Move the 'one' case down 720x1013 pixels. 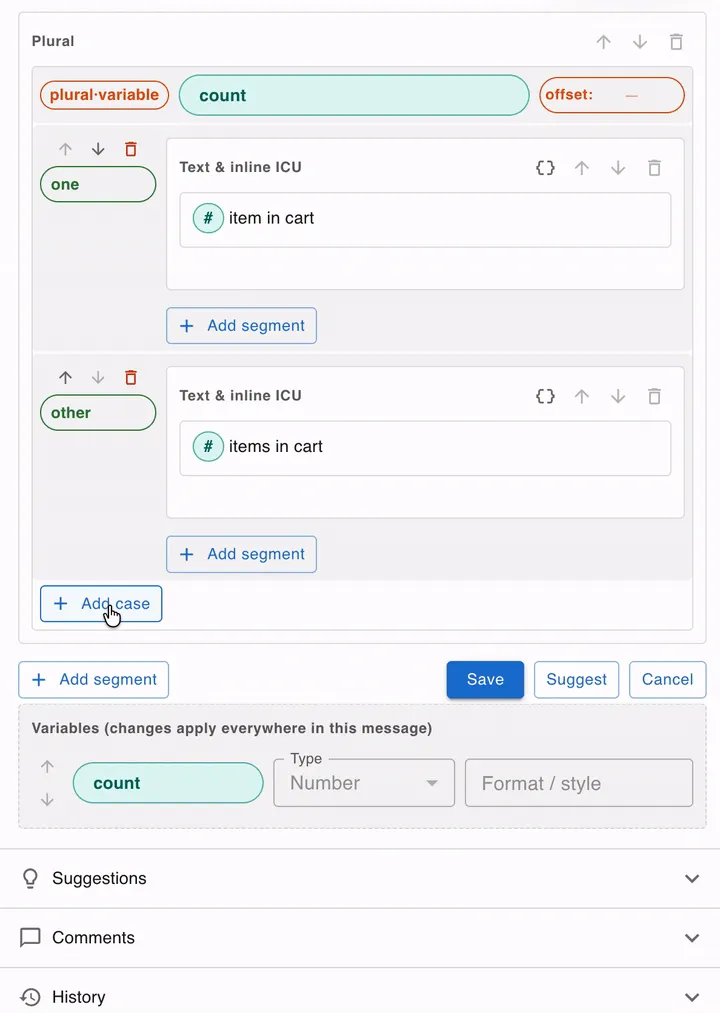[x=98, y=149]
